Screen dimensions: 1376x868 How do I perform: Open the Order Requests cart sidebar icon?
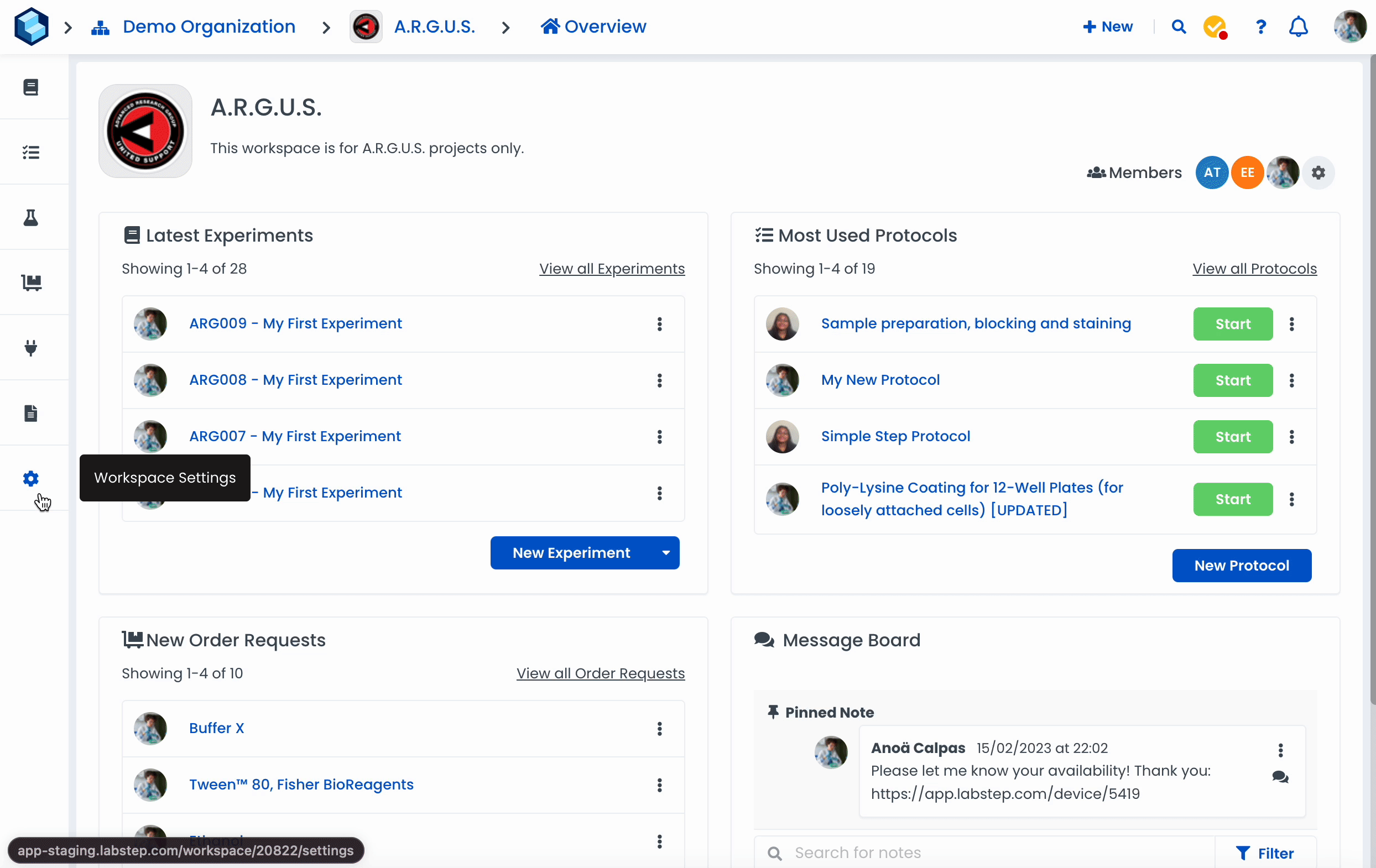point(31,283)
